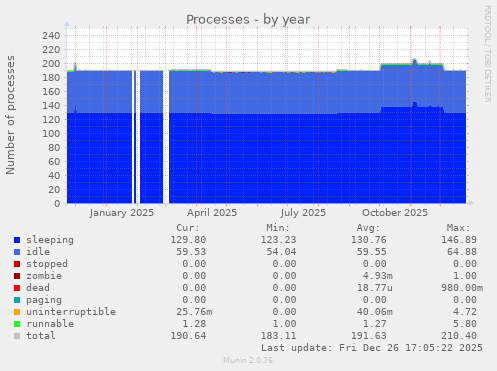497x371 pixels.
Task: Click zombie average value 4.93m
Action: [x=377, y=276]
